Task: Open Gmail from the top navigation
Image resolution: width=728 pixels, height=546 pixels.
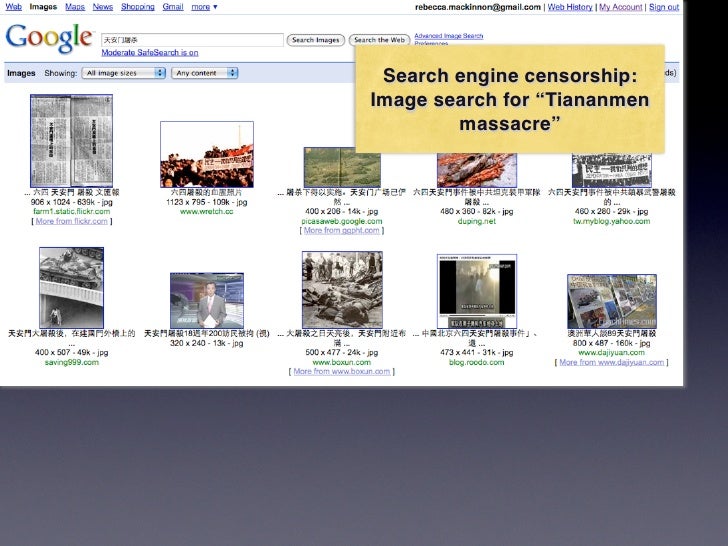Action: [173, 6]
